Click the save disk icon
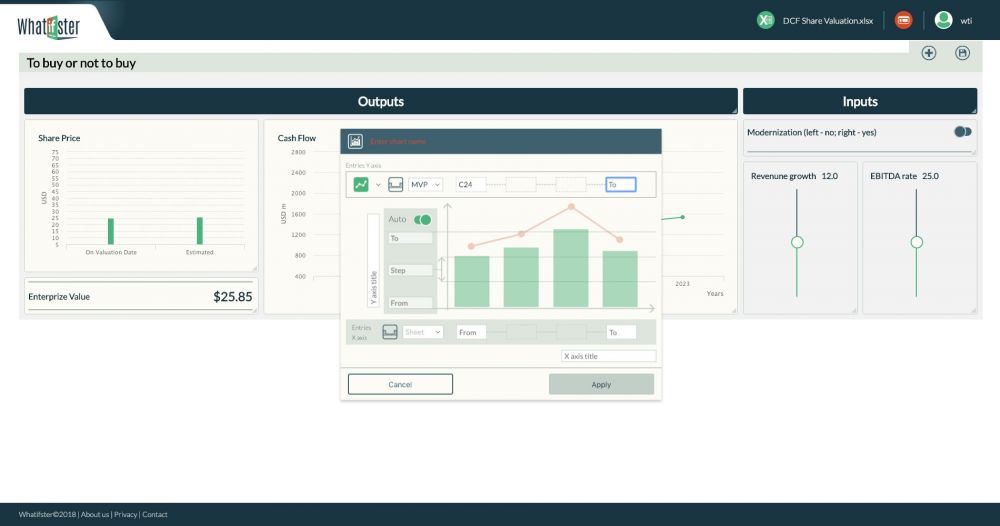This screenshot has height=526, width=1000. coord(963,53)
